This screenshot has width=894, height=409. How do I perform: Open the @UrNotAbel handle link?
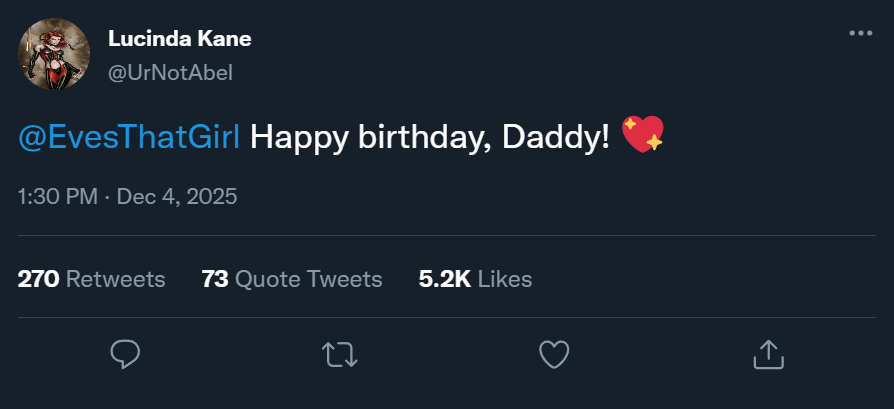pyautogui.click(x=170, y=73)
